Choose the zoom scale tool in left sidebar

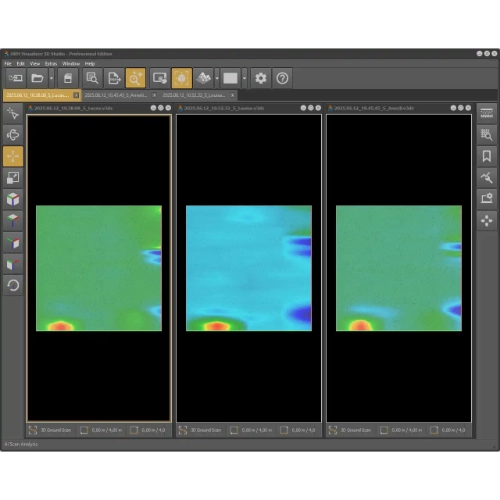pos(13,178)
